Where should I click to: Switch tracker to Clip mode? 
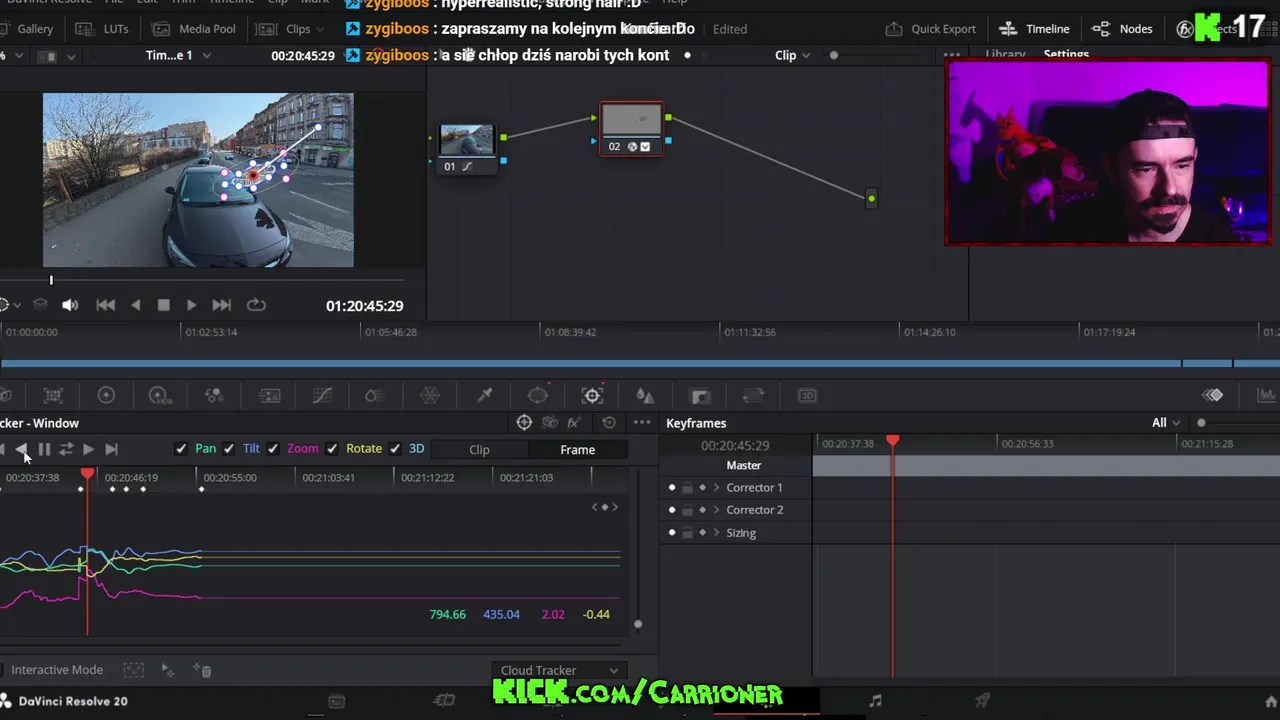pos(479,450)
